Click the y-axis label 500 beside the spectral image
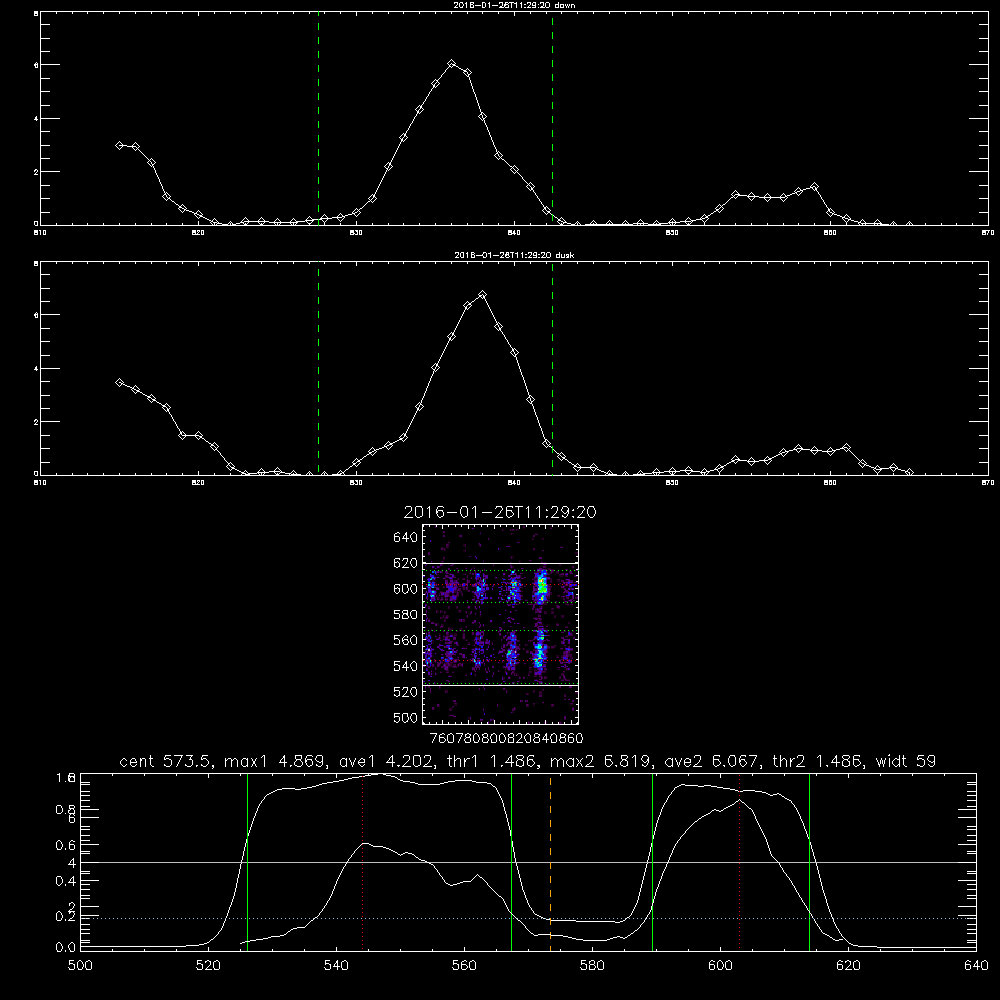Image resolution: width=1000 pixels, height=1000 pixels. click(x=406, y=717)
